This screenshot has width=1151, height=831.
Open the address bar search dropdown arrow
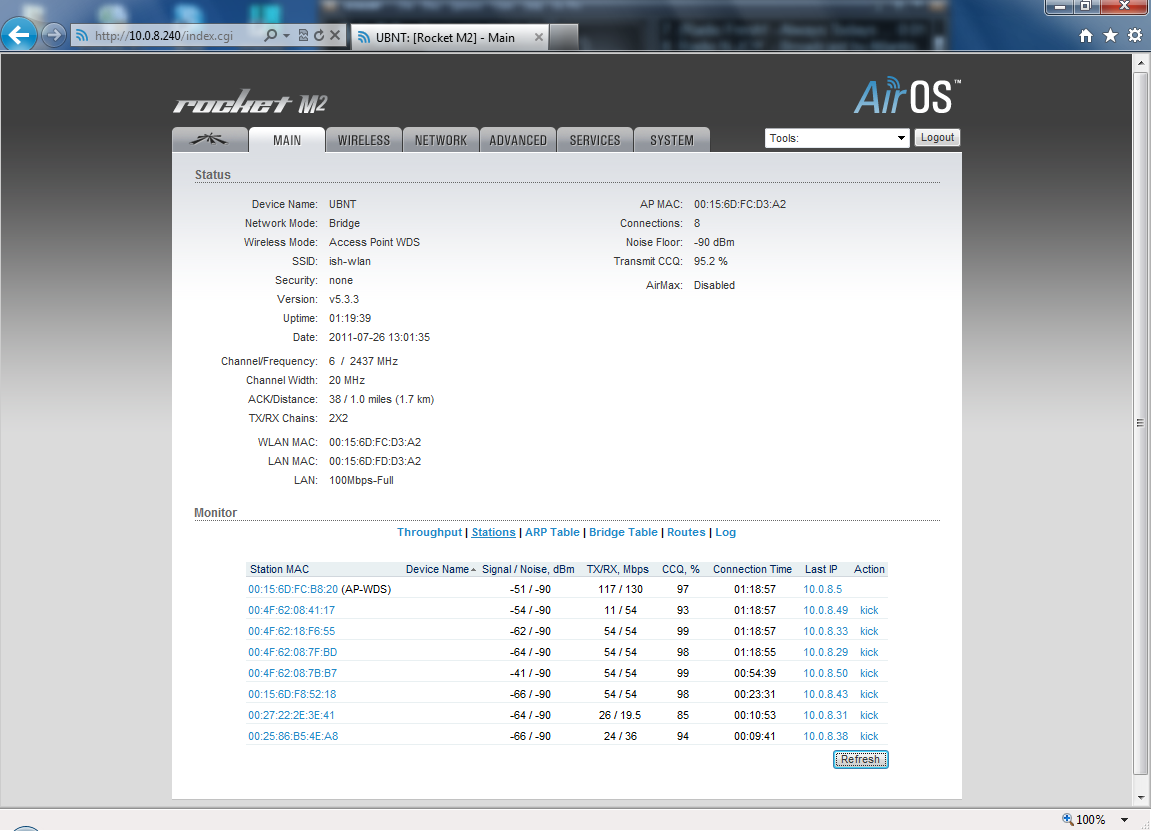click(x=286, y=36)
